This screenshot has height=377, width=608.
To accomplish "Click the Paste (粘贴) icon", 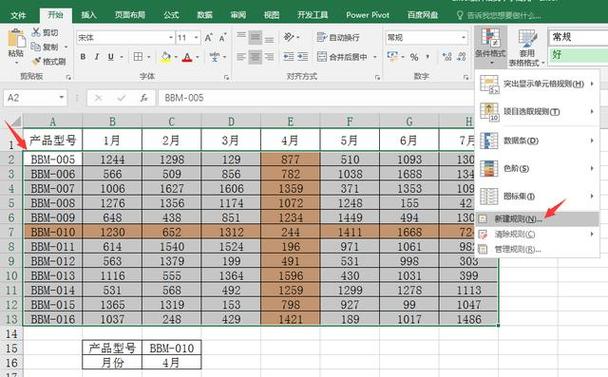I will coord(16,39).
